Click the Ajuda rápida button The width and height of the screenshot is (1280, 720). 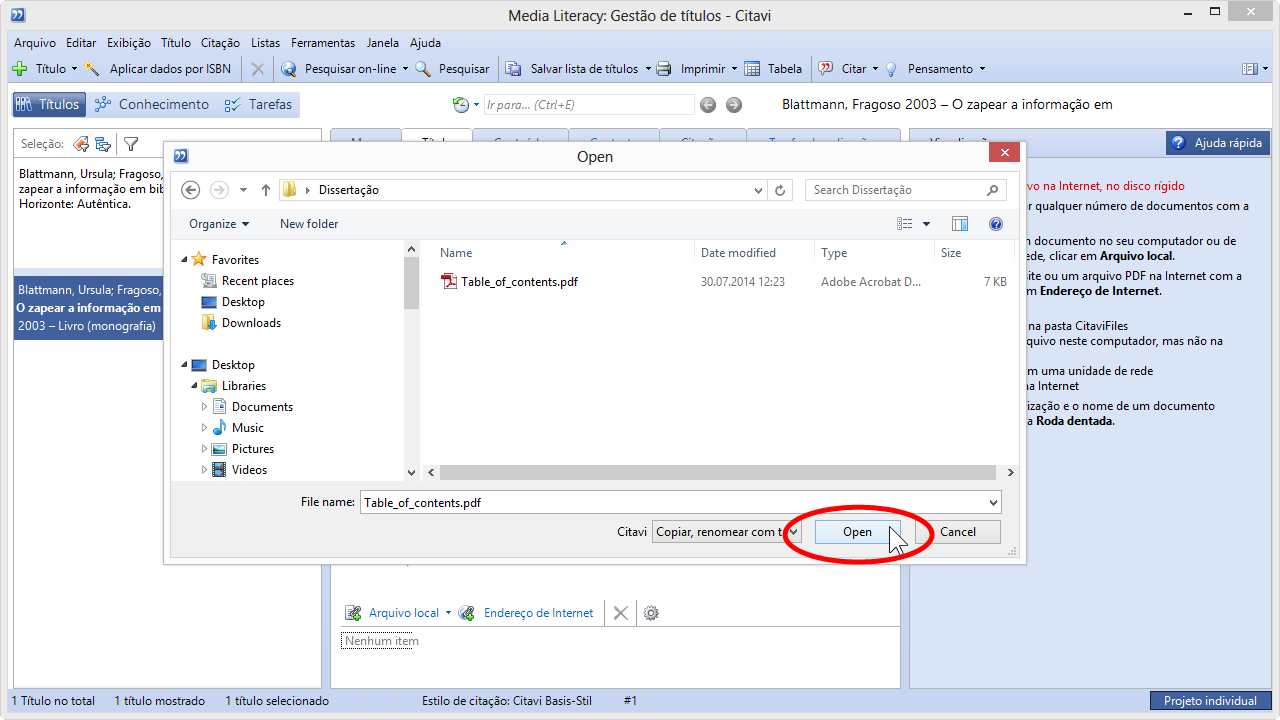pos(1218,143)
